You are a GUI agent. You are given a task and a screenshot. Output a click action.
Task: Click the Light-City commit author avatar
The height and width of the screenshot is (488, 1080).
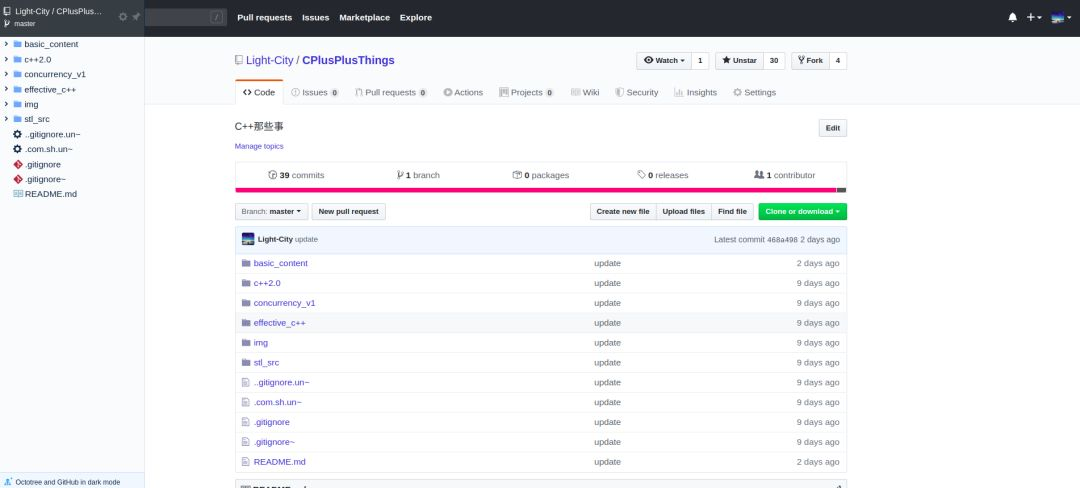pos(248,240)
